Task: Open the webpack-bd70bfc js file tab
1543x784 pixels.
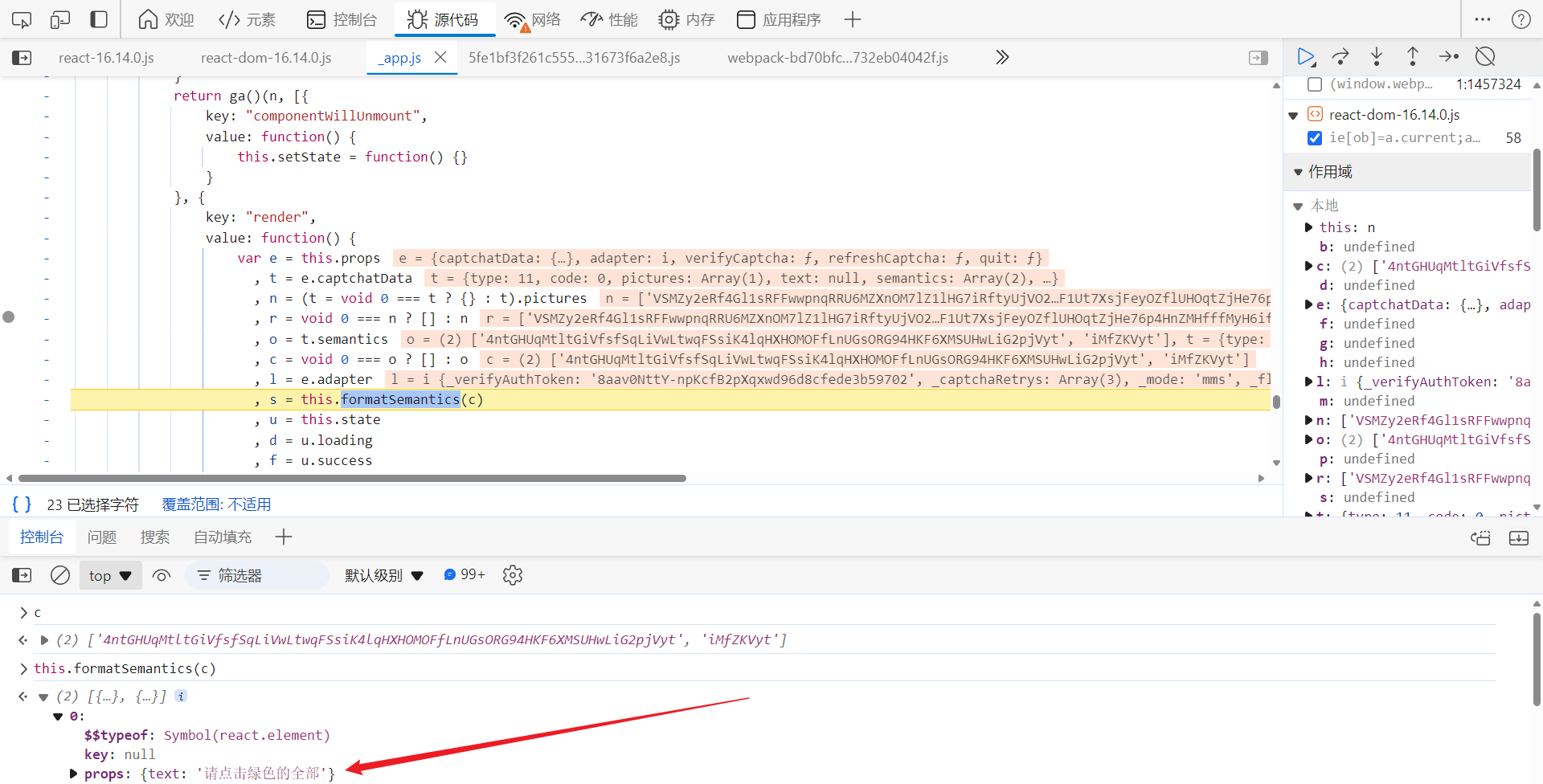Action: 837,58
